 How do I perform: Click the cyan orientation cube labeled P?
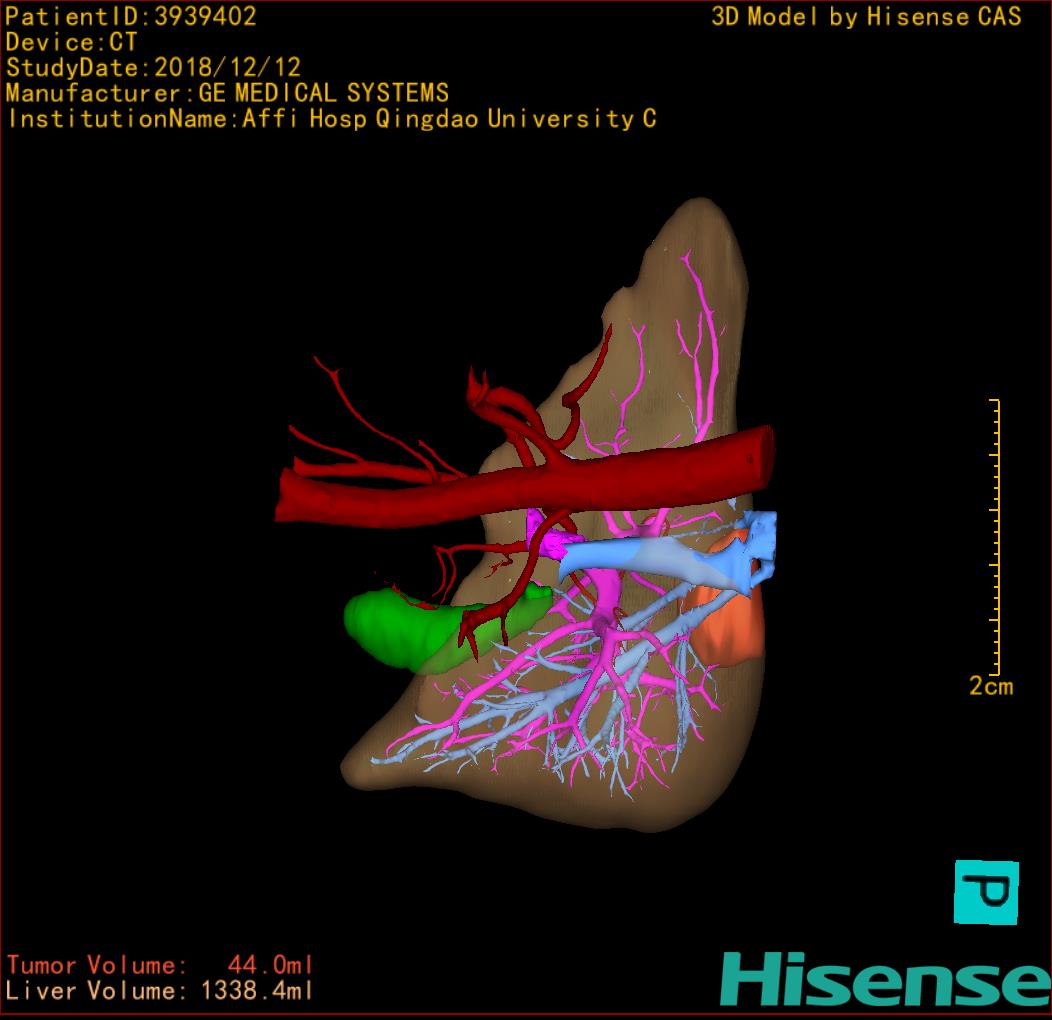(x=986, y=892)
